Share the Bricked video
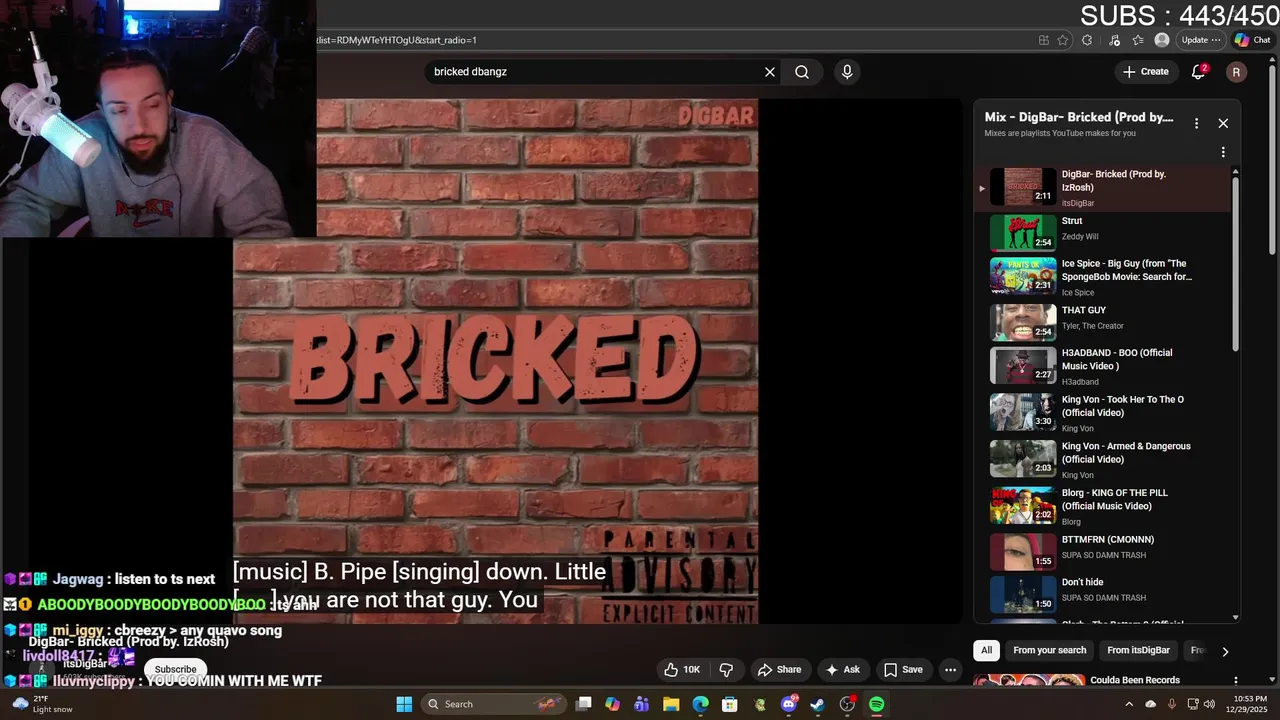The width and height of the screenshot is (1280, 720). coord(779,669)
